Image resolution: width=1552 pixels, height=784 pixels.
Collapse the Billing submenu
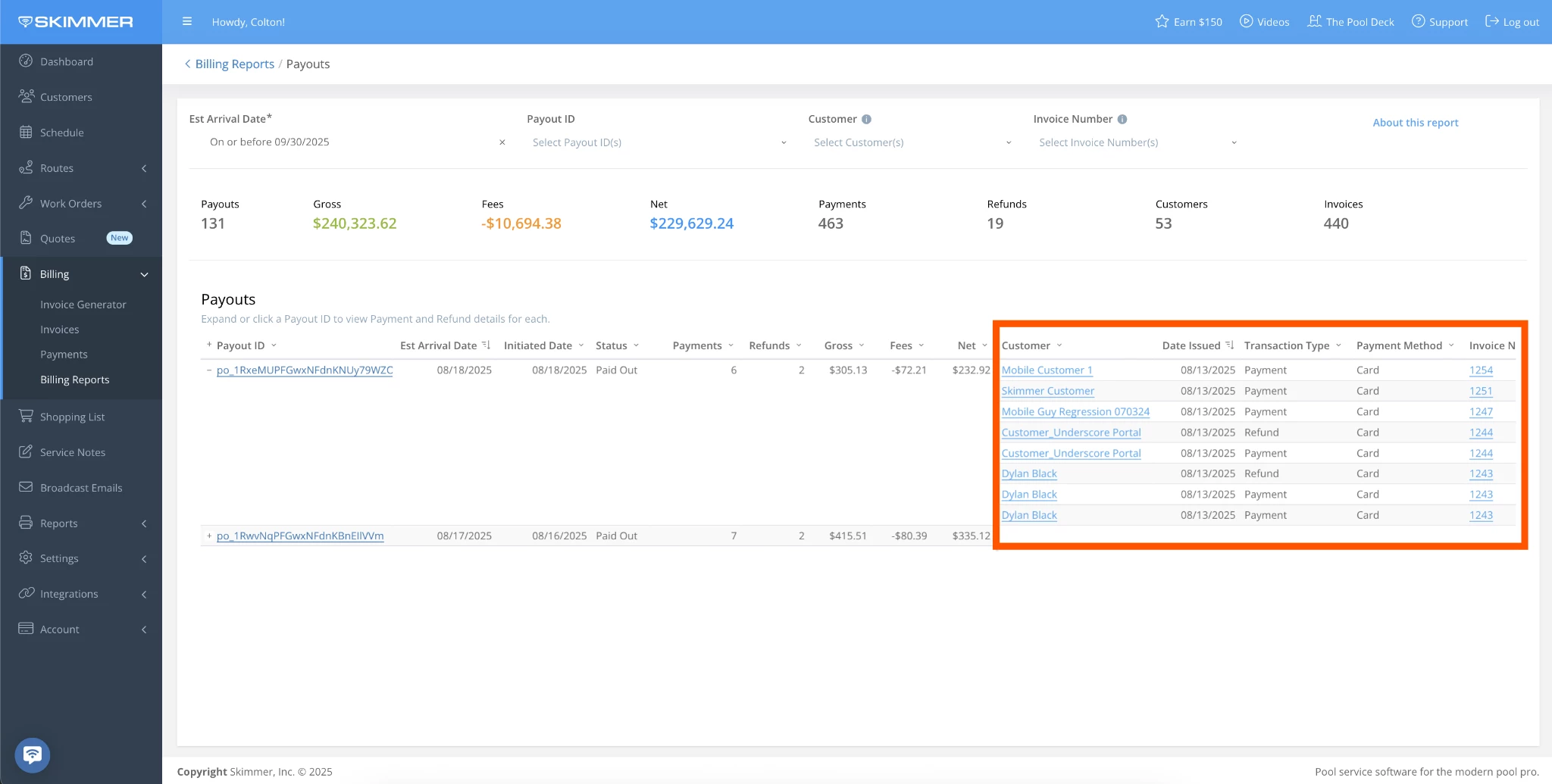(144, 274)
